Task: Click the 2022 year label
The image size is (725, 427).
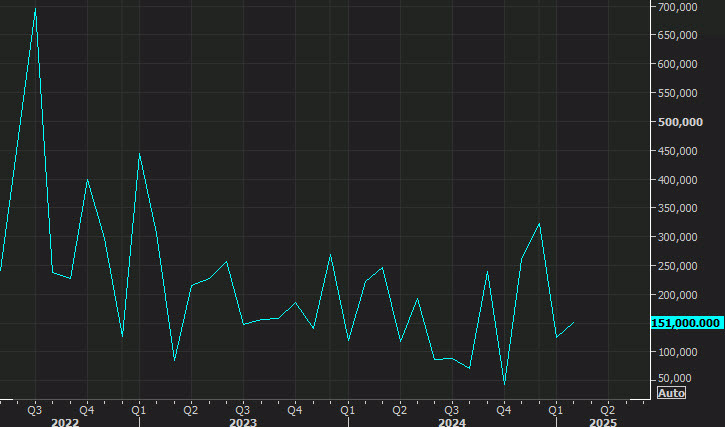Action: click(x=65, y=422)
